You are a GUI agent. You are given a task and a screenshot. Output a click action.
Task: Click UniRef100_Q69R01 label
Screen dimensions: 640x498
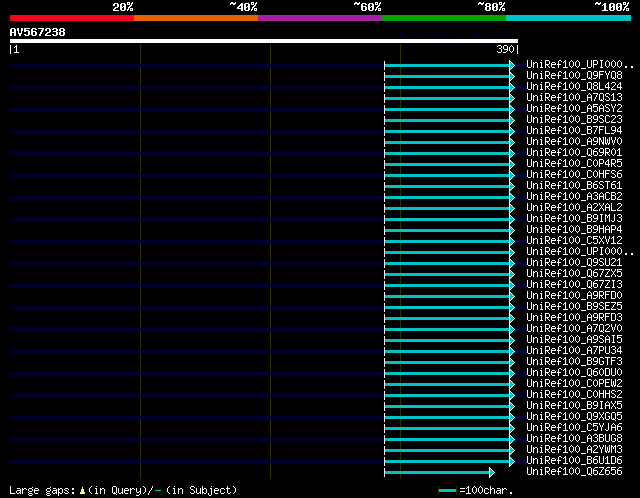point(574,153)
